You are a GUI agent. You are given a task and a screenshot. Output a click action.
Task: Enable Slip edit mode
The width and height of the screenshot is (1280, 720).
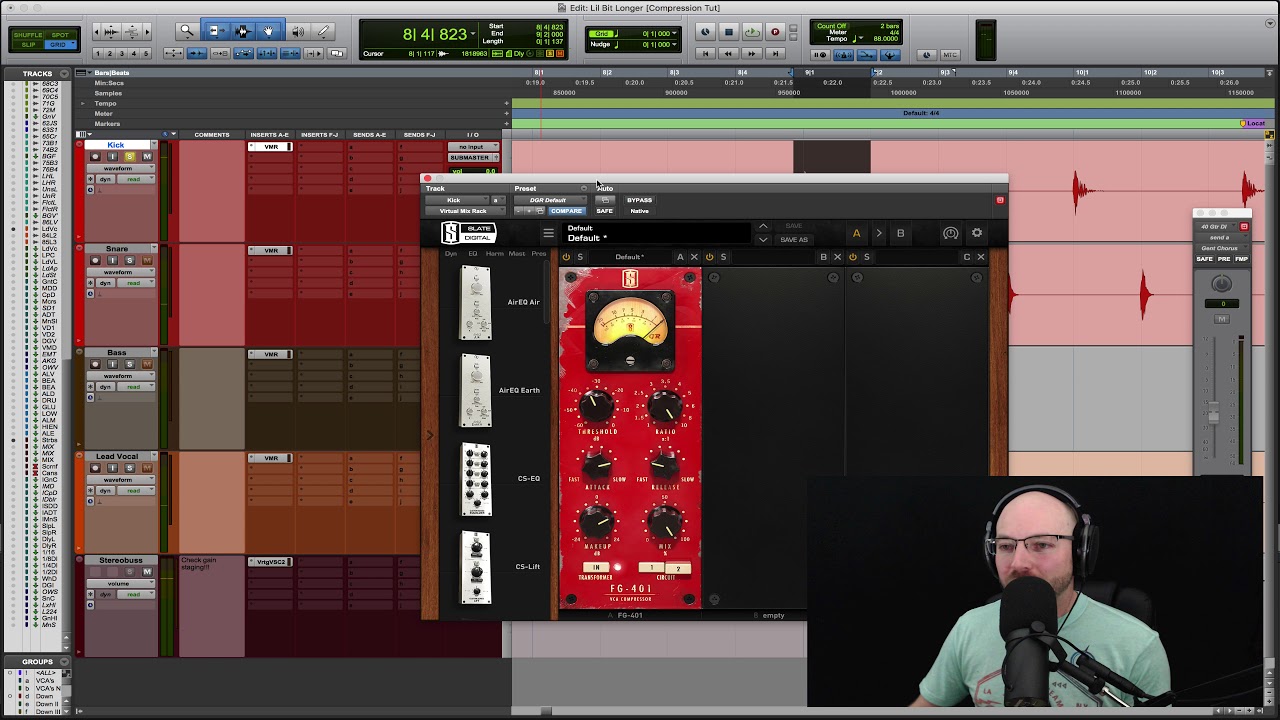28,45
